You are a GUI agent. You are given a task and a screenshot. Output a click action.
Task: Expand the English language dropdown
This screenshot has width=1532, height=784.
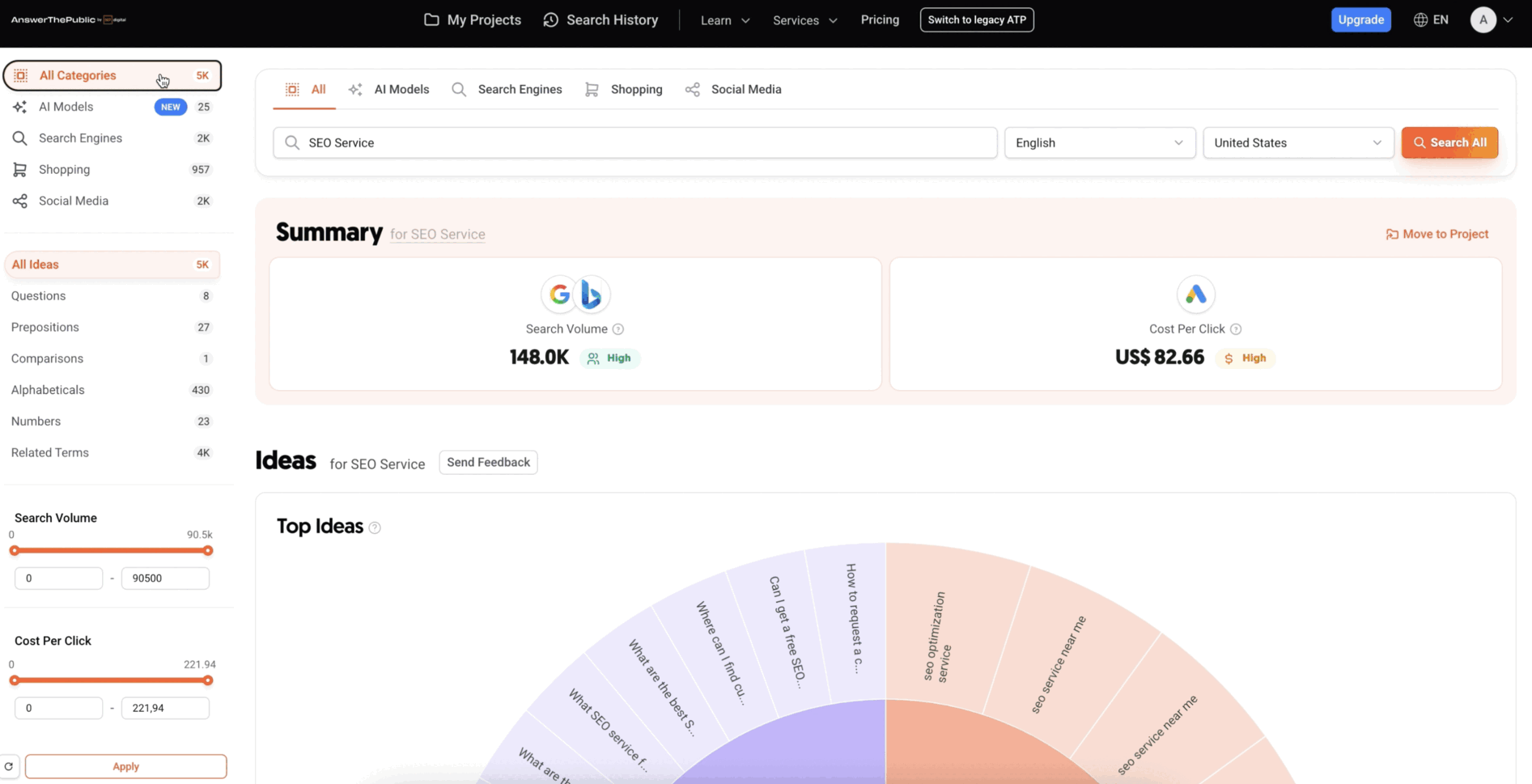click(x=1099, y=143)
